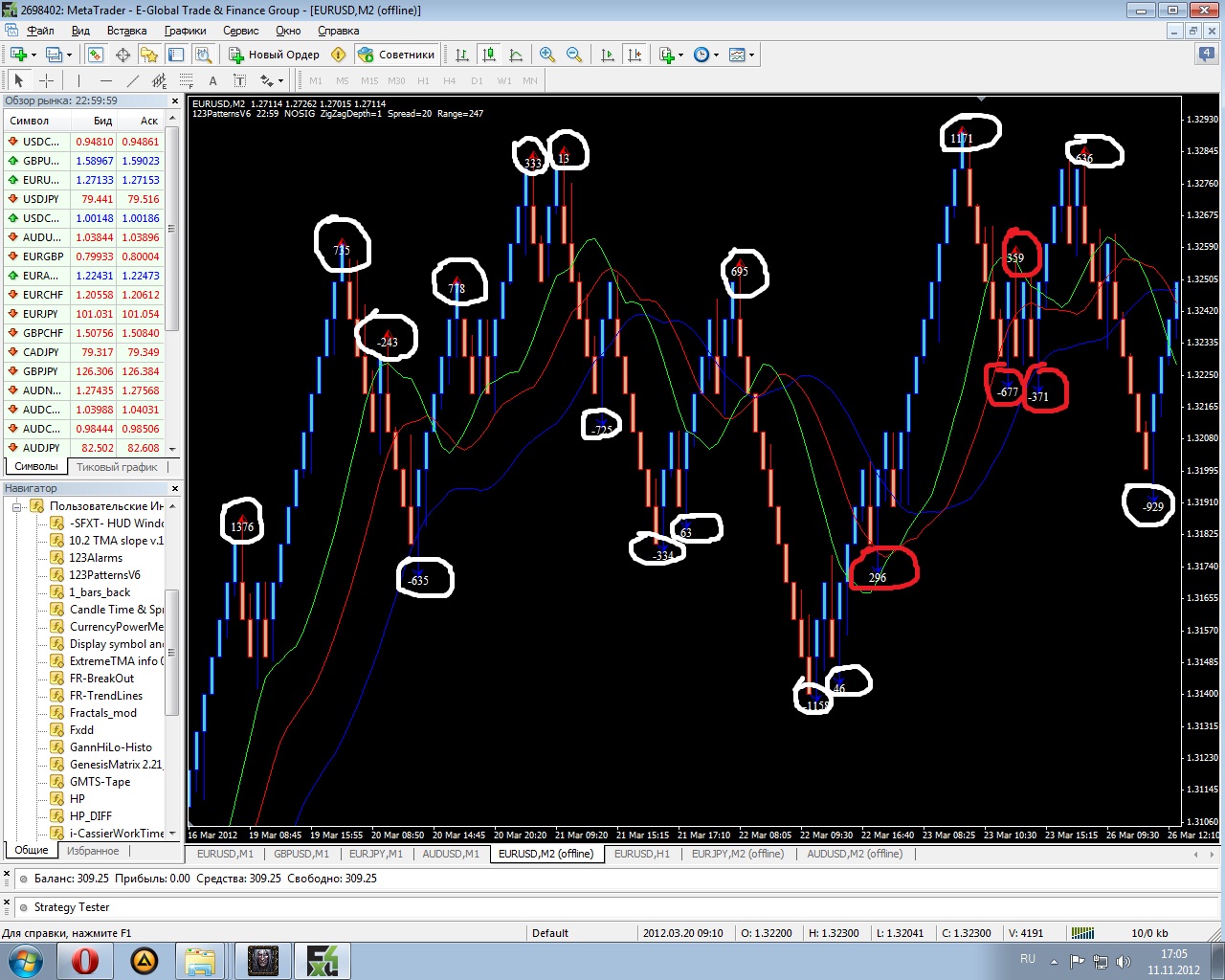Image resolution: width=1225 pixels, height=980 pixels.
Task: Switch to the EURUSD,H1 chart tab
Action: [641, 854]
